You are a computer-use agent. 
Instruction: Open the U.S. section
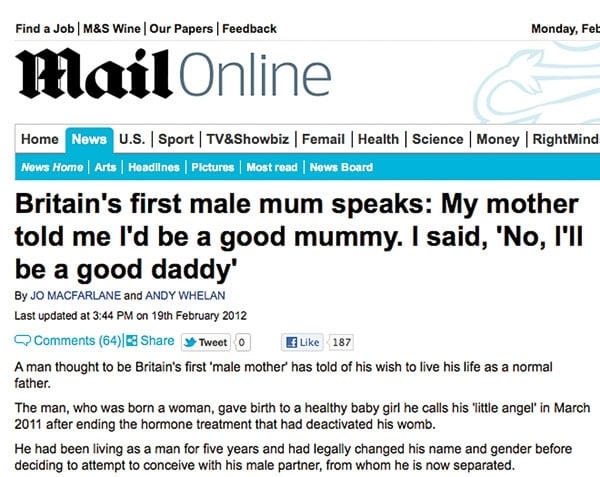(133, 140)
